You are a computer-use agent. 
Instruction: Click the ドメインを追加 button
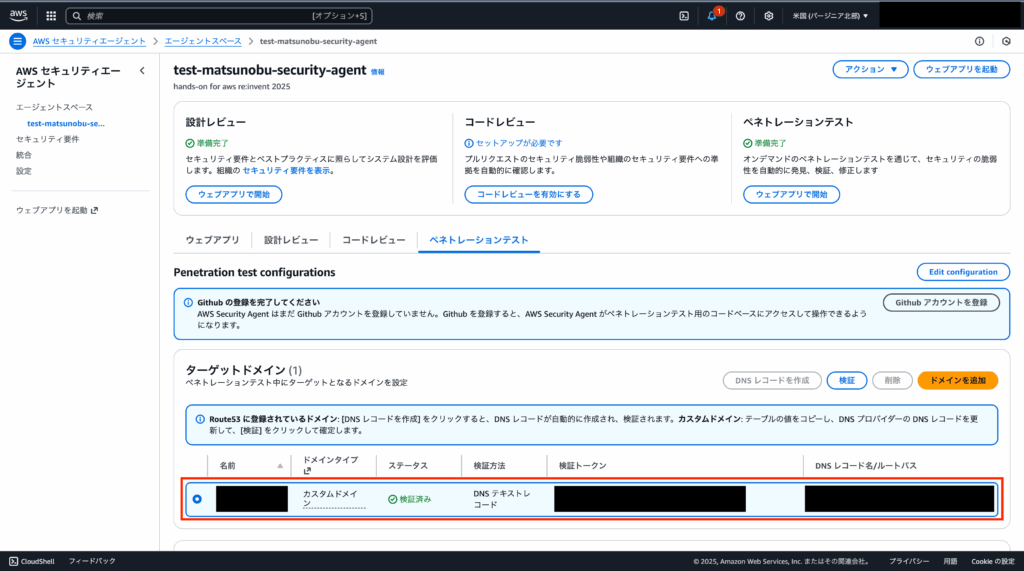click(957, 380)
